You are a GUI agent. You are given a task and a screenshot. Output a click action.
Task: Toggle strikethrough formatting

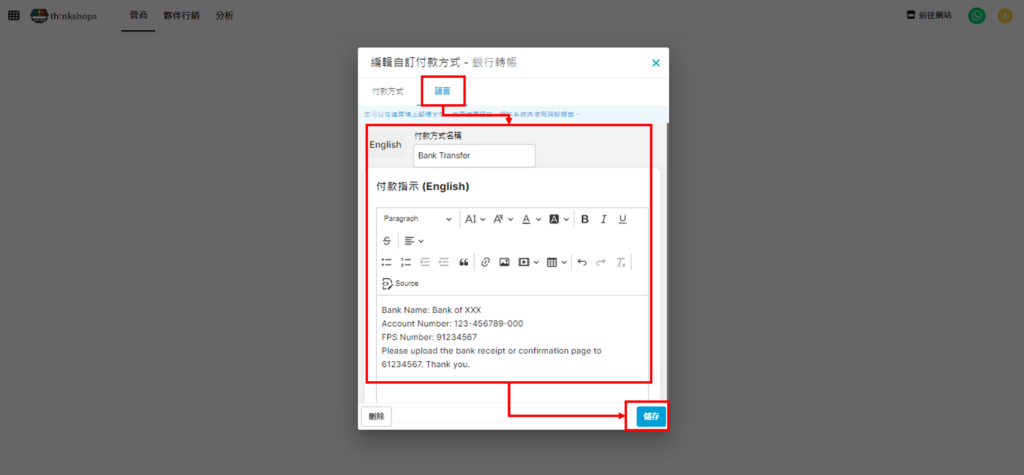387,241
